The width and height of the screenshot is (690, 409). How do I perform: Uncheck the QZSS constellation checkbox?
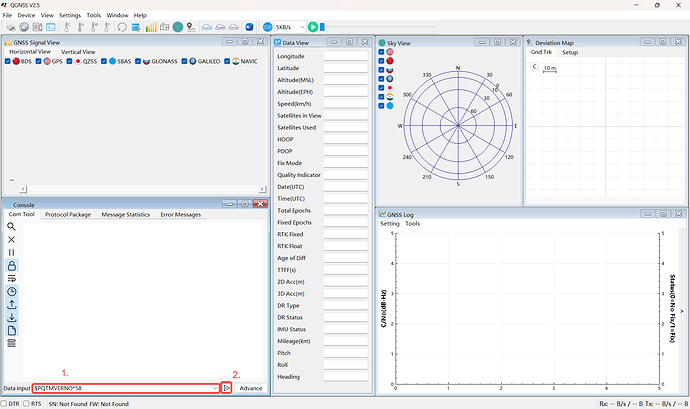click(x=69, y=61)
